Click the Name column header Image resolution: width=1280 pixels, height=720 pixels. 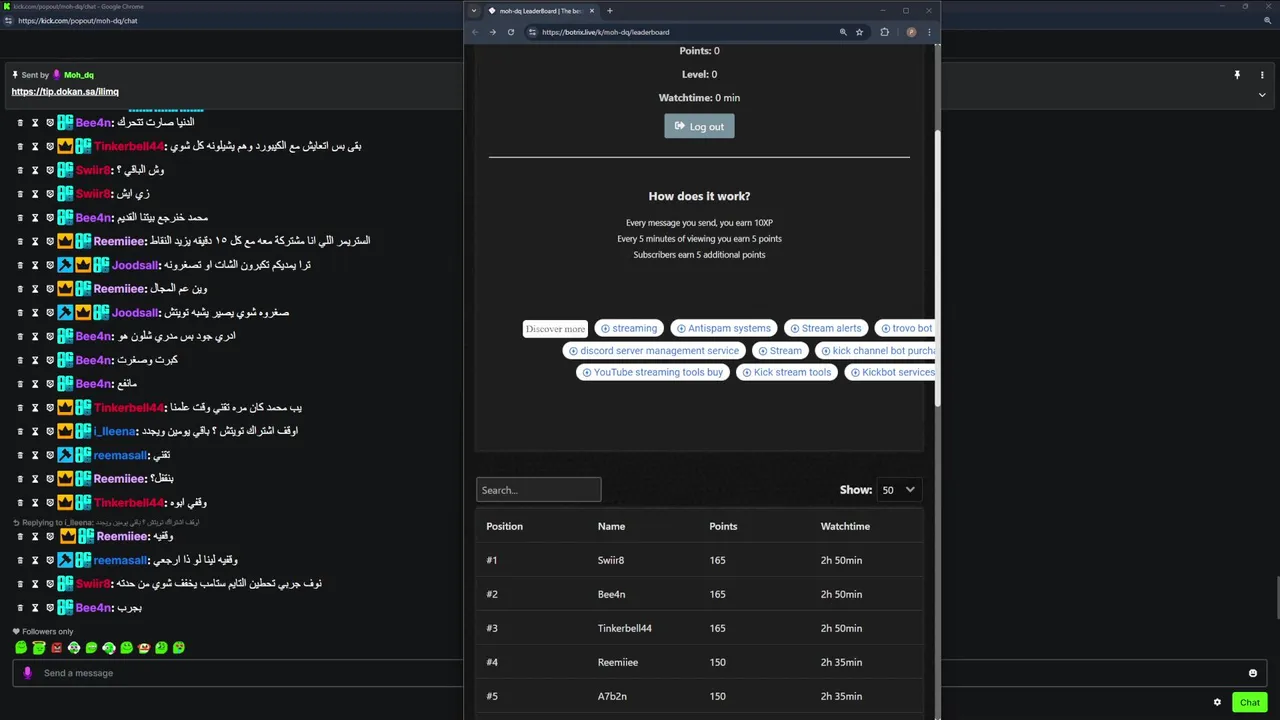click(611, 526)
